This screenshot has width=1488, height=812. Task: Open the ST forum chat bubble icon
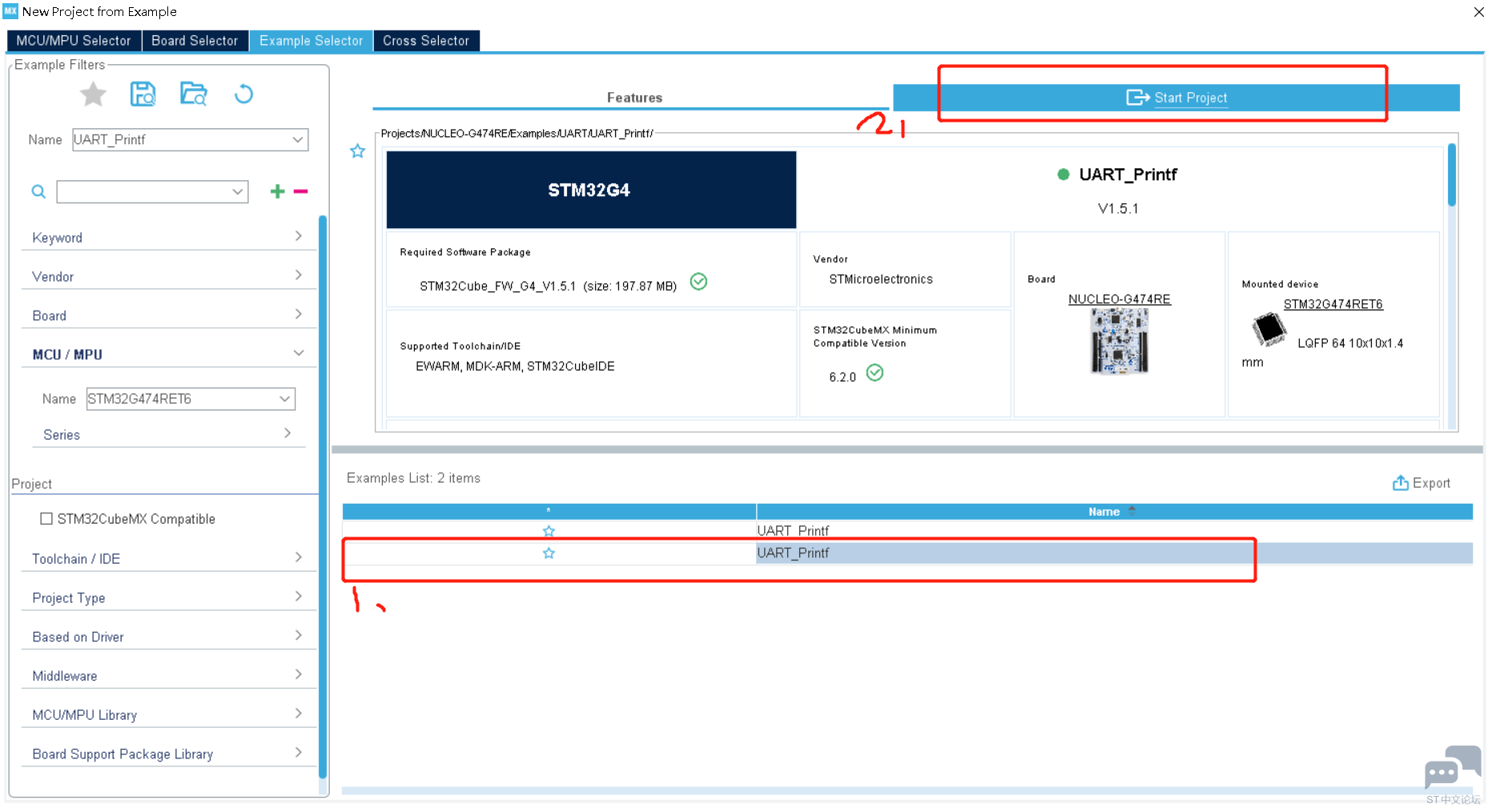click(x=1453, y=767)
